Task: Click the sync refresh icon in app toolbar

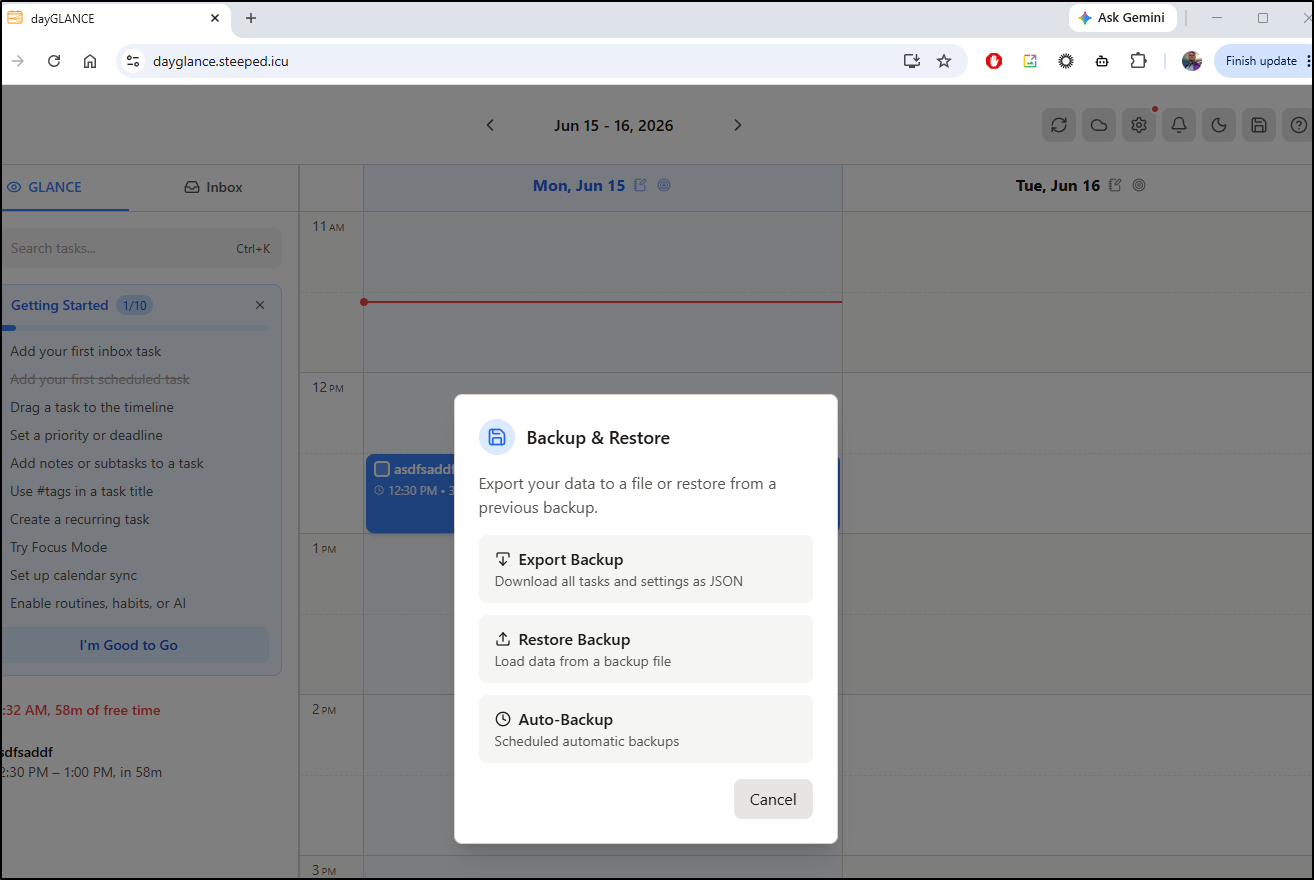Action: coord(1059,125)
